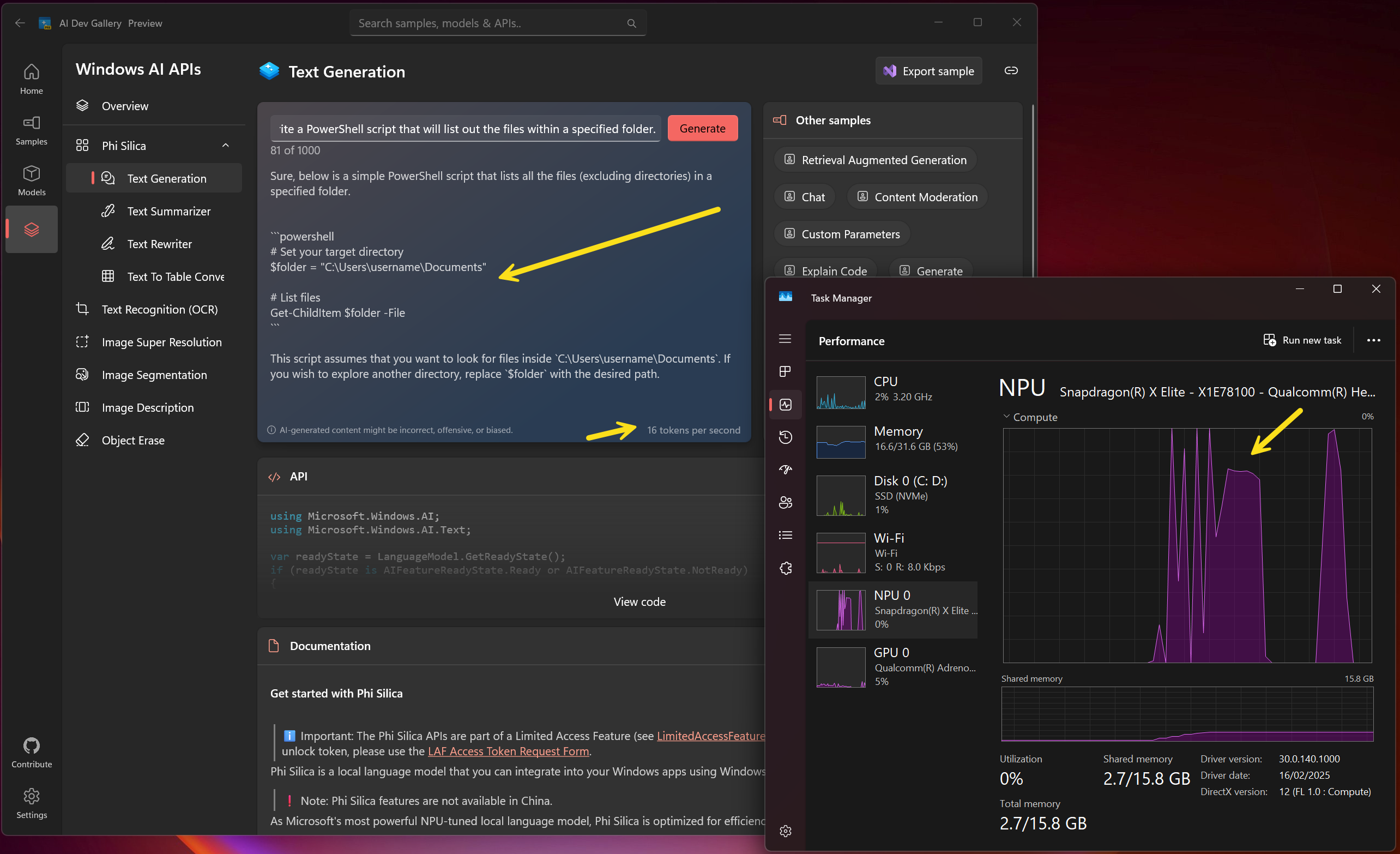
Task: Open the three-dots more options menu
Action: point(1373,340)
